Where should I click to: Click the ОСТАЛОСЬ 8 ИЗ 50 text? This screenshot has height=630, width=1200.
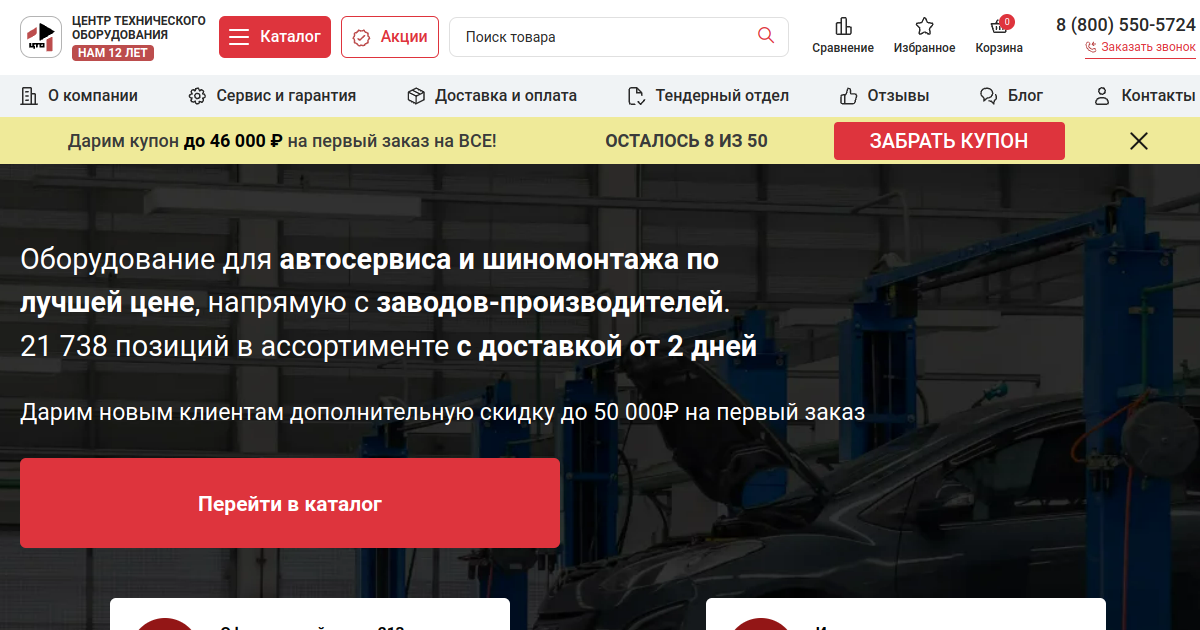tap(686, 141)
